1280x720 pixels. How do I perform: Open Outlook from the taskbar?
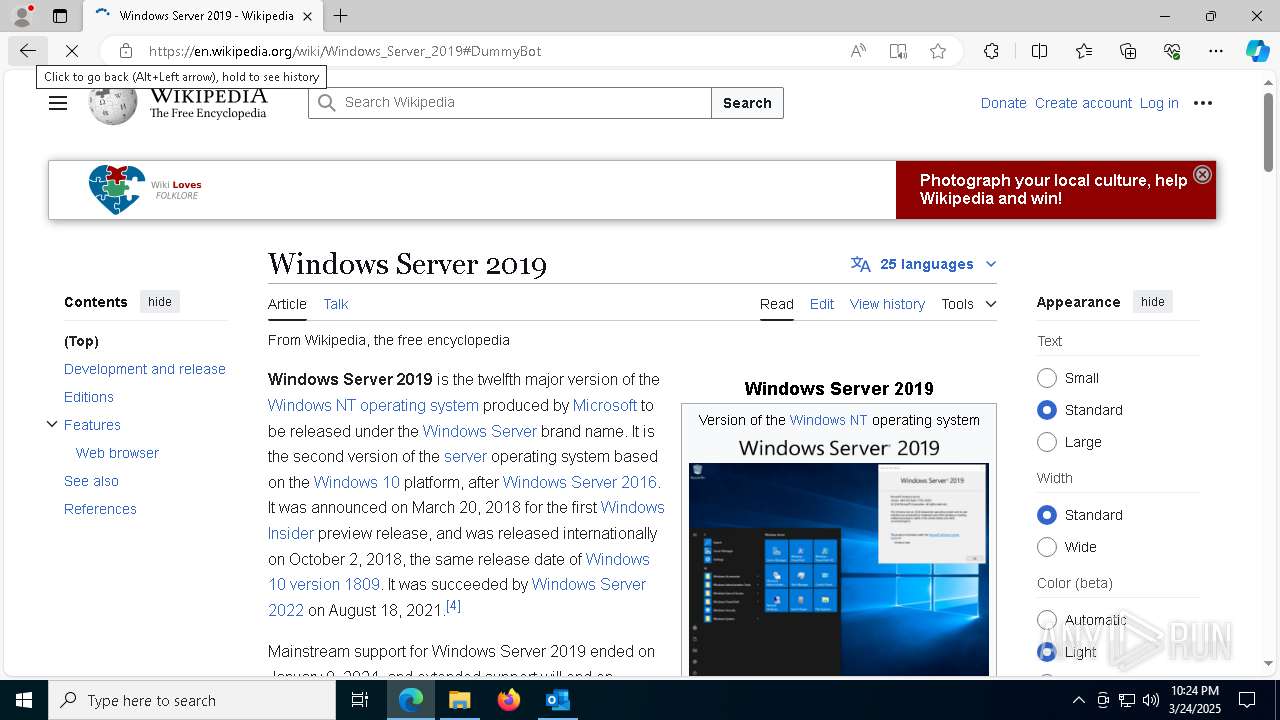(x=557, y=700)
